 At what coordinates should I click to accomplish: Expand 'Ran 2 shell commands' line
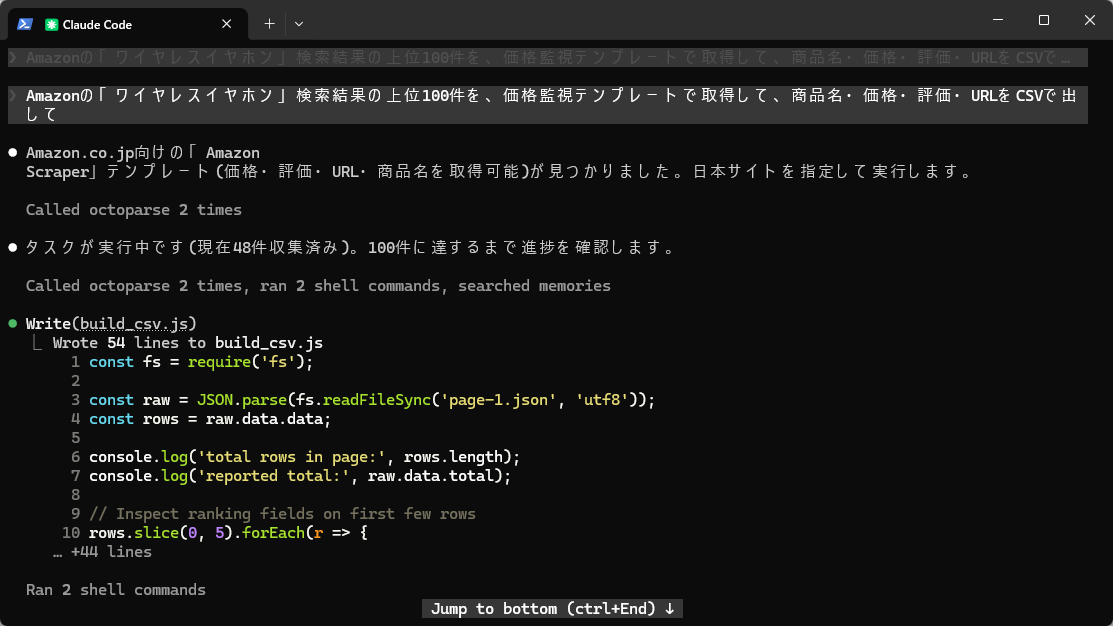tap(116, 590)
